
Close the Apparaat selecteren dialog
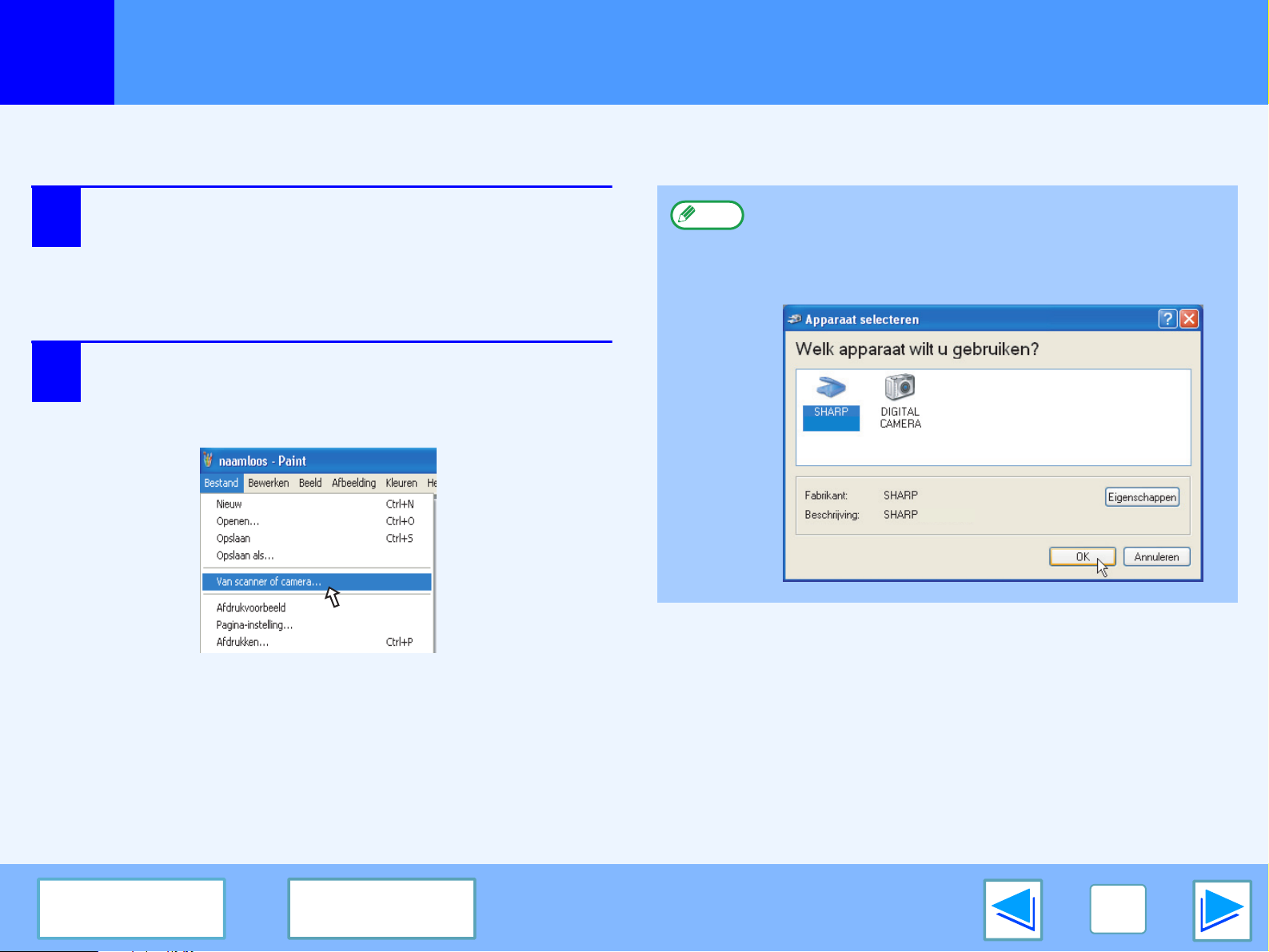click(1189, 319)
